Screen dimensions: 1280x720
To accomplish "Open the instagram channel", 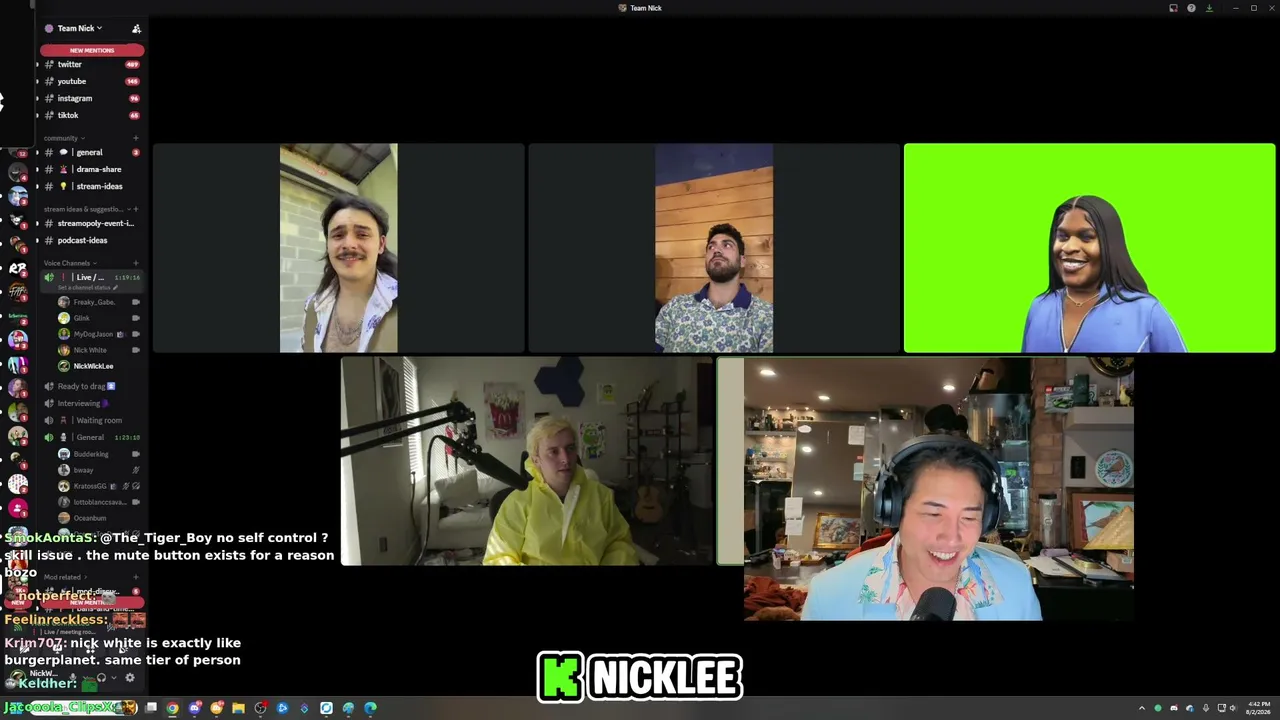I will 90,98.
